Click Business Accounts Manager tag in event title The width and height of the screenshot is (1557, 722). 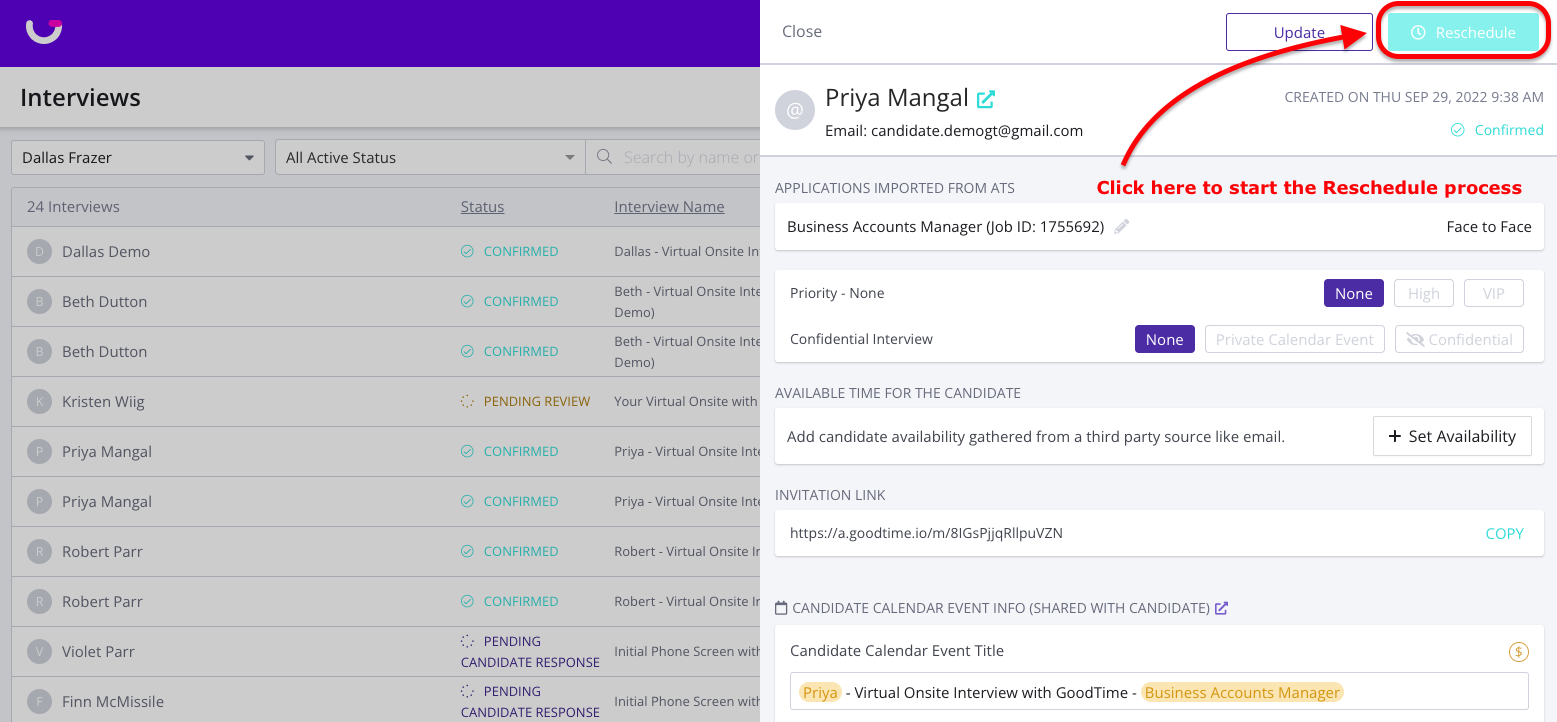[1242, 692]
